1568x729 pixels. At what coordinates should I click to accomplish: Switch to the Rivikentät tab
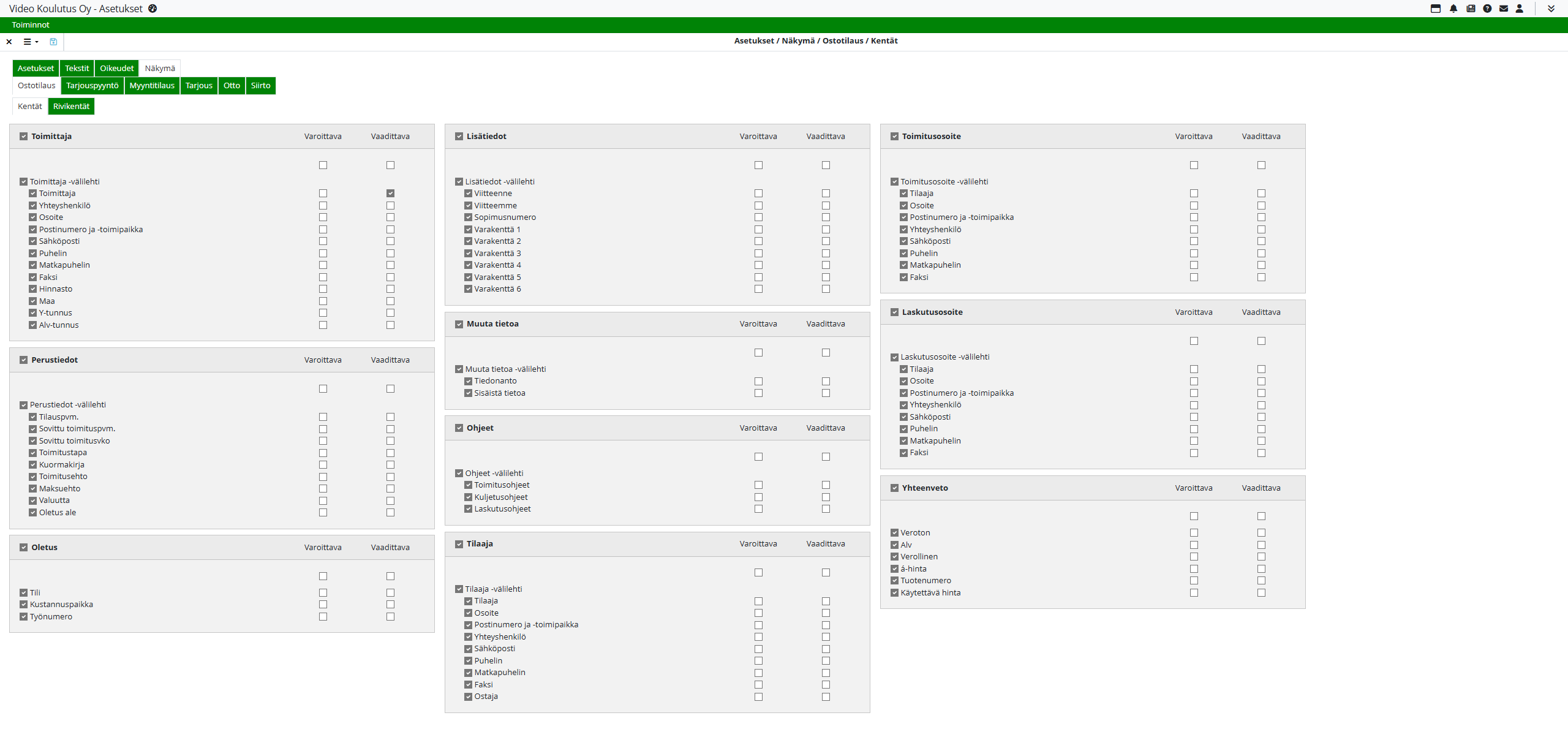(x=71, y=107)
